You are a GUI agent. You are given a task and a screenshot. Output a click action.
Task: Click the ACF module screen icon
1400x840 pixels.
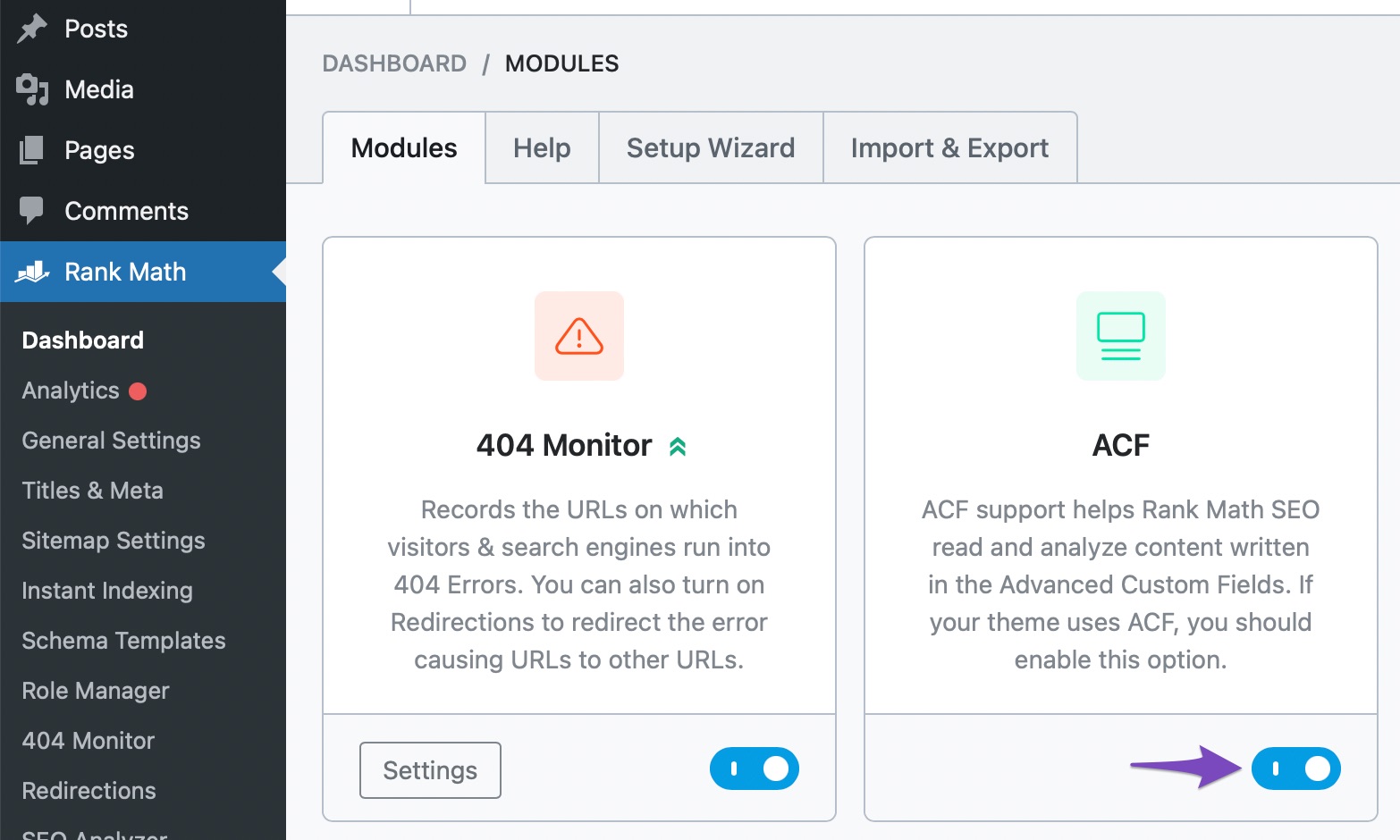[x=1121, y=336]
